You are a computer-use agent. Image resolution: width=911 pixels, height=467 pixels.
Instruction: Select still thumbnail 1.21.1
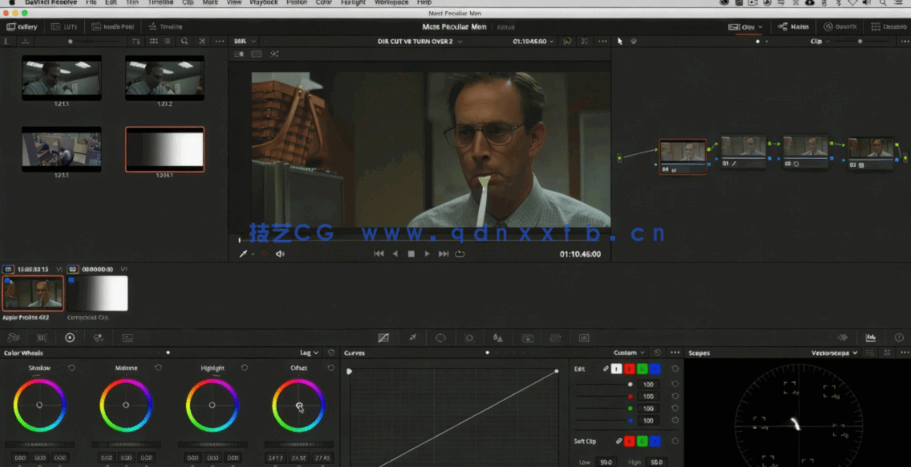pyautogui.click(x=62, y=77)
